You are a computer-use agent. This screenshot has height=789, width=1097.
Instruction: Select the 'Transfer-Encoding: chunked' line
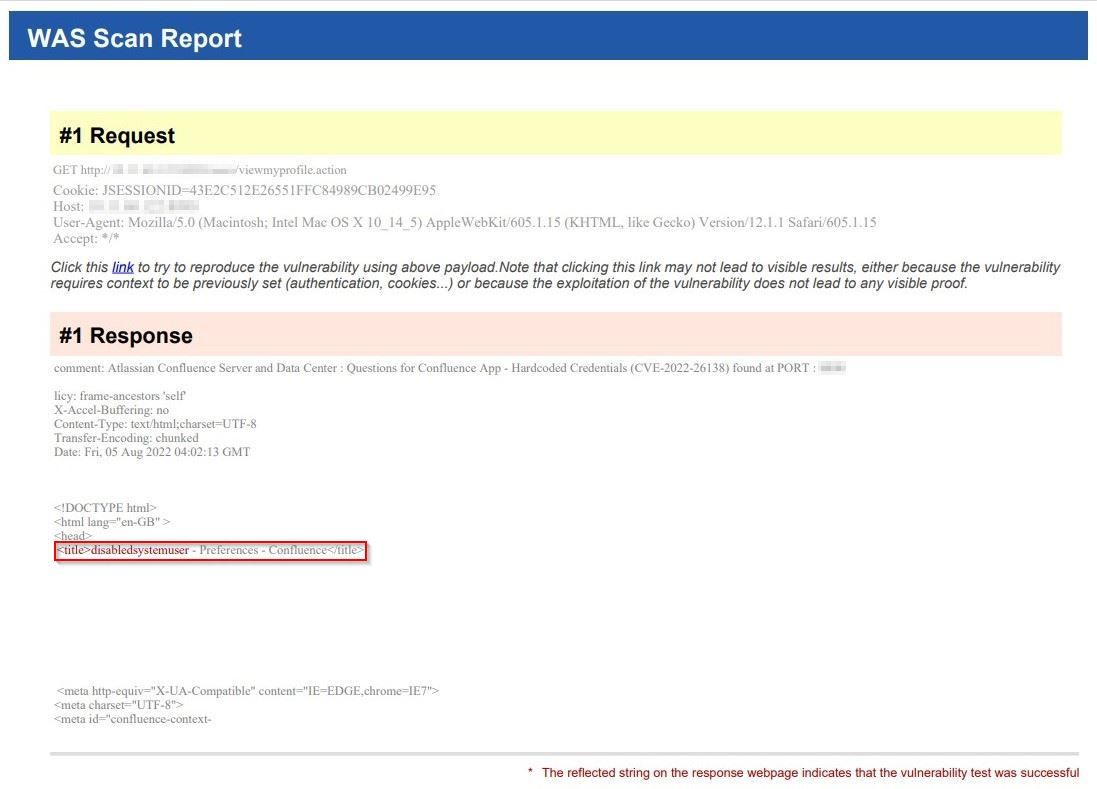click(x=126, y=438)
